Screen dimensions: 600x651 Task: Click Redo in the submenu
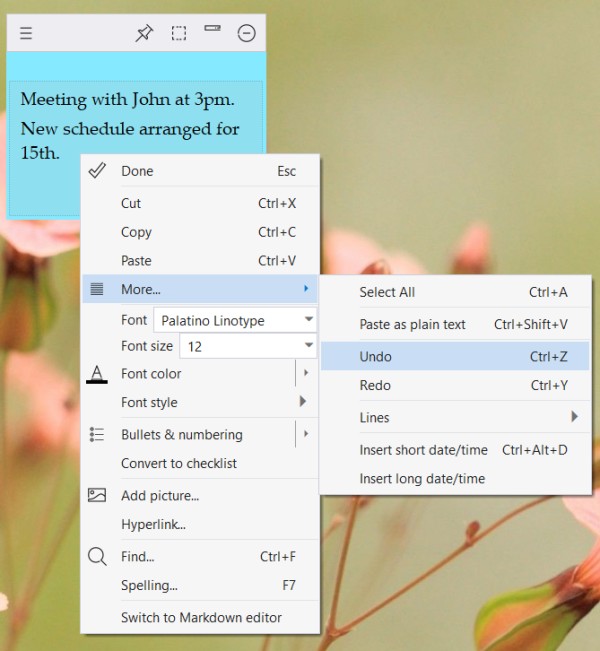point(455,385)
